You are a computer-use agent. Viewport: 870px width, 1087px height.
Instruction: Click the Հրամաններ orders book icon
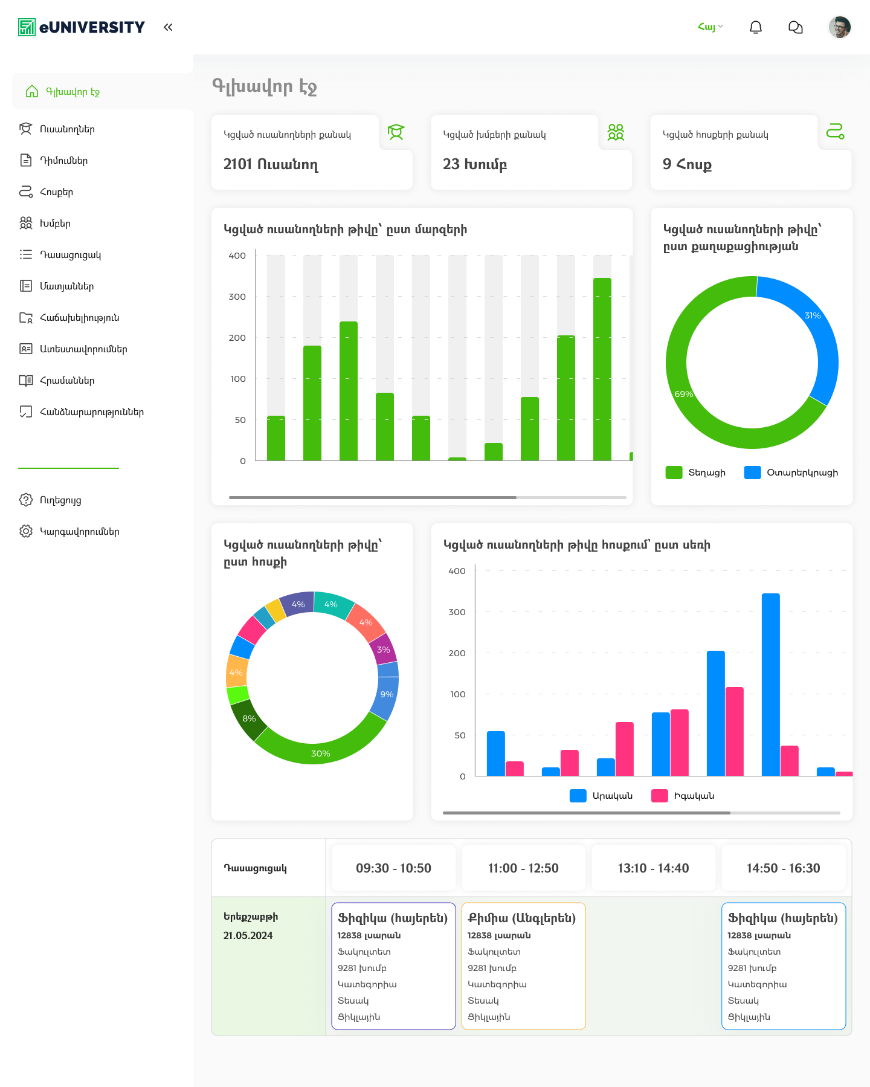pyautogui.click(x=30, y=380)
